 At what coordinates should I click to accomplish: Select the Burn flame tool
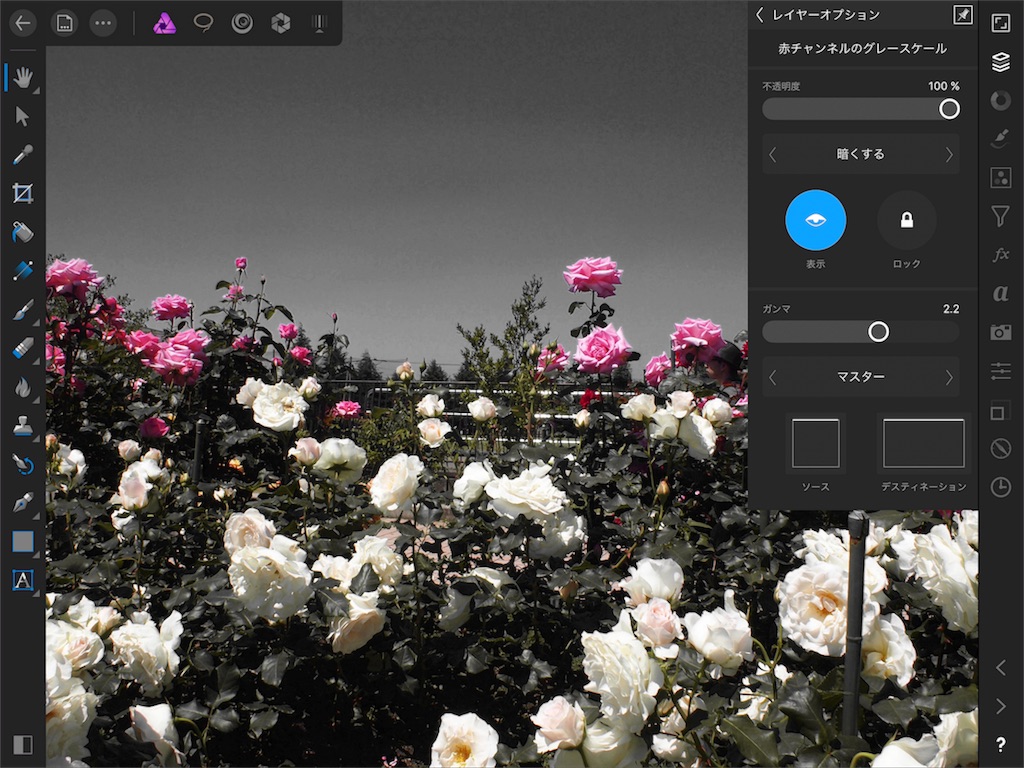point(23,387)
